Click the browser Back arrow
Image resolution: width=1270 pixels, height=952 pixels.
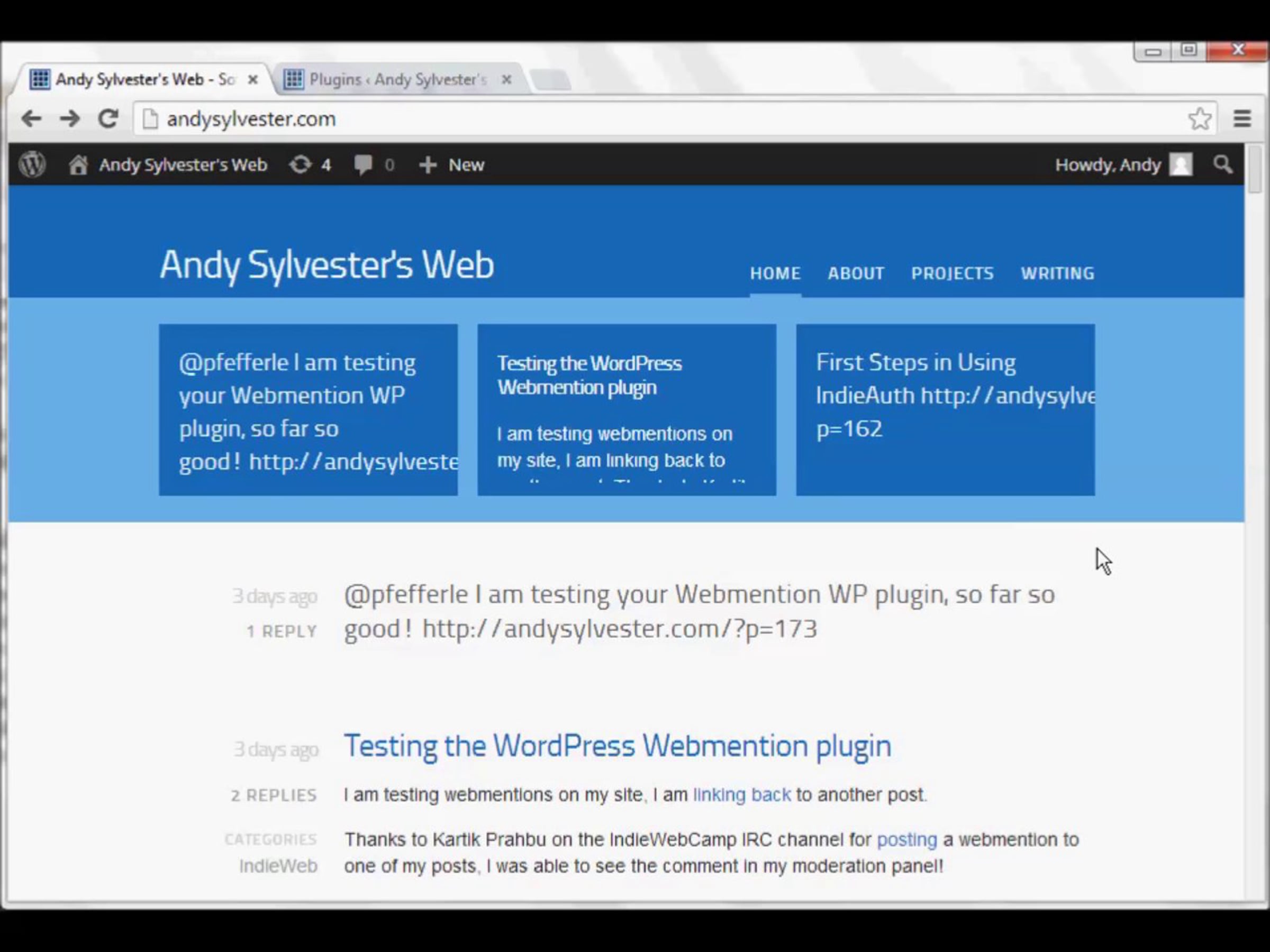coord(31,119)
